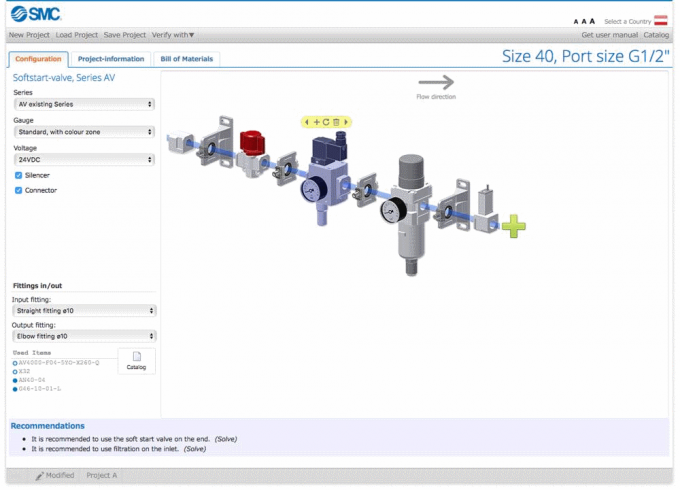Screen dimensions: 680x490
Task: Move component left with toolbar arrow
Action: 307,122
